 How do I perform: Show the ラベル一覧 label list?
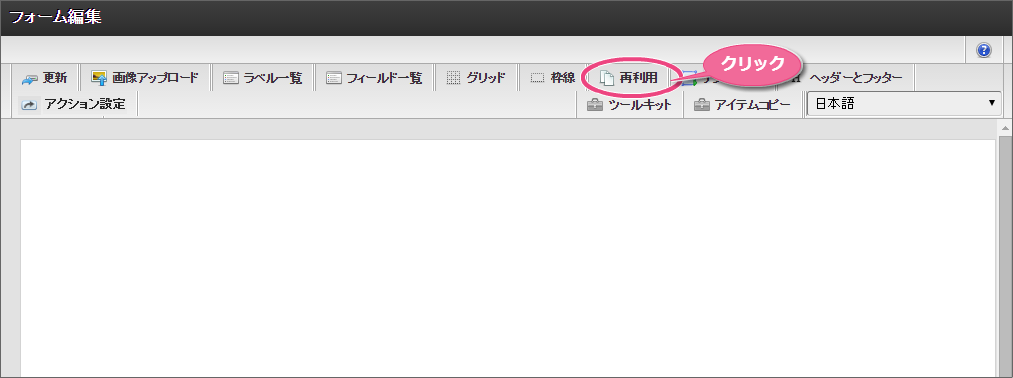click(x=262, y=79)
